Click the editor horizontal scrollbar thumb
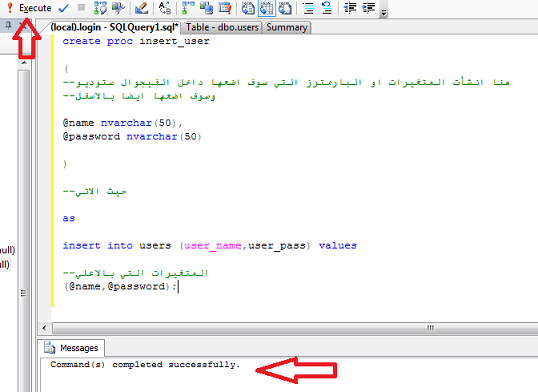This screenshot has width=538, height=392. click(x=295, y=328)
